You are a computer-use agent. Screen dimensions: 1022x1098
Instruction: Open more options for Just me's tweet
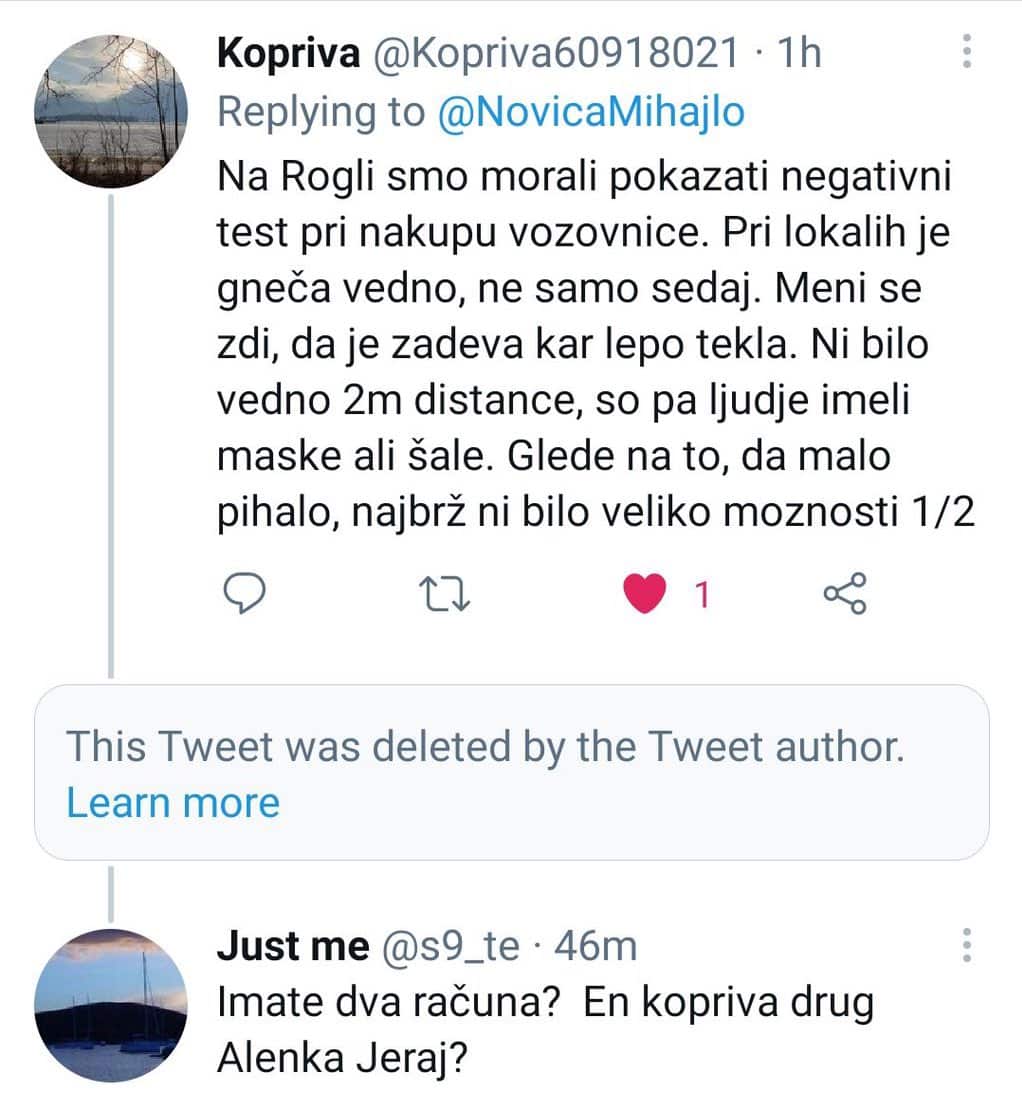coord(966,946)
